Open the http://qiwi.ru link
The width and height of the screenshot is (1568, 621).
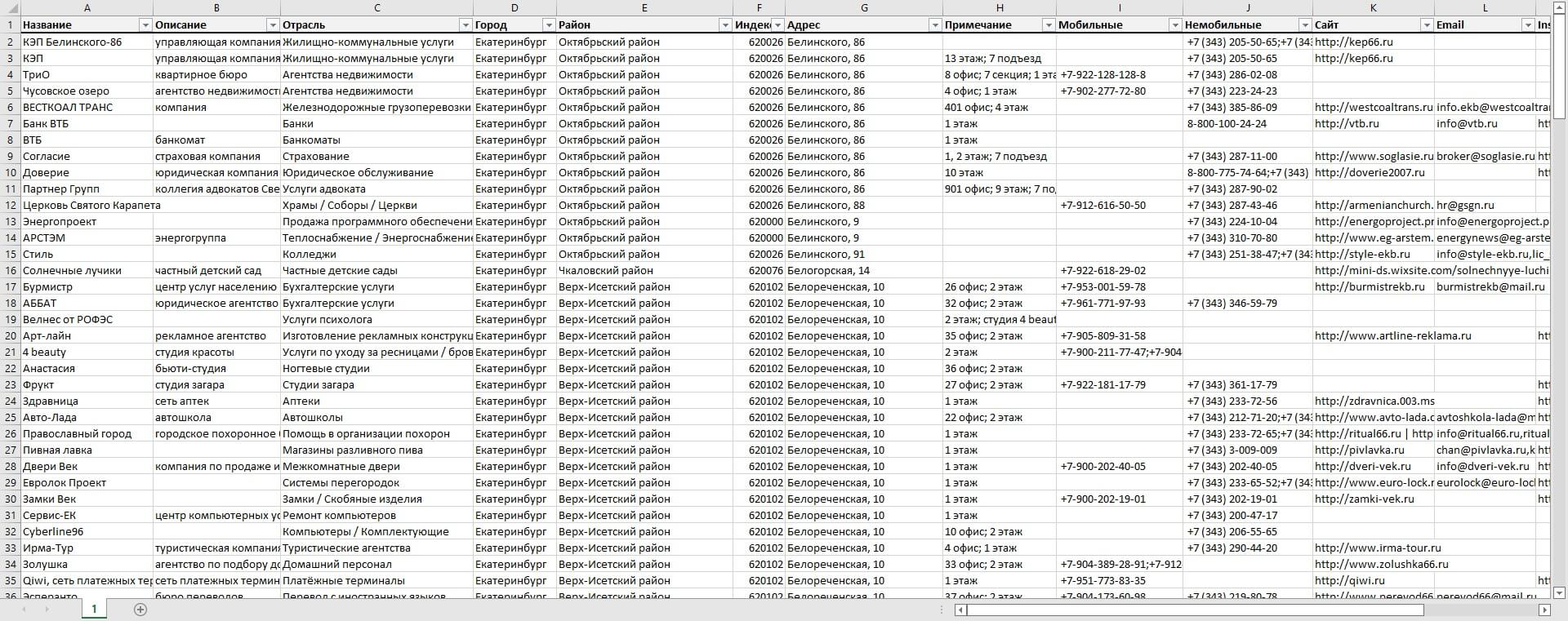tap(1350, 580)
